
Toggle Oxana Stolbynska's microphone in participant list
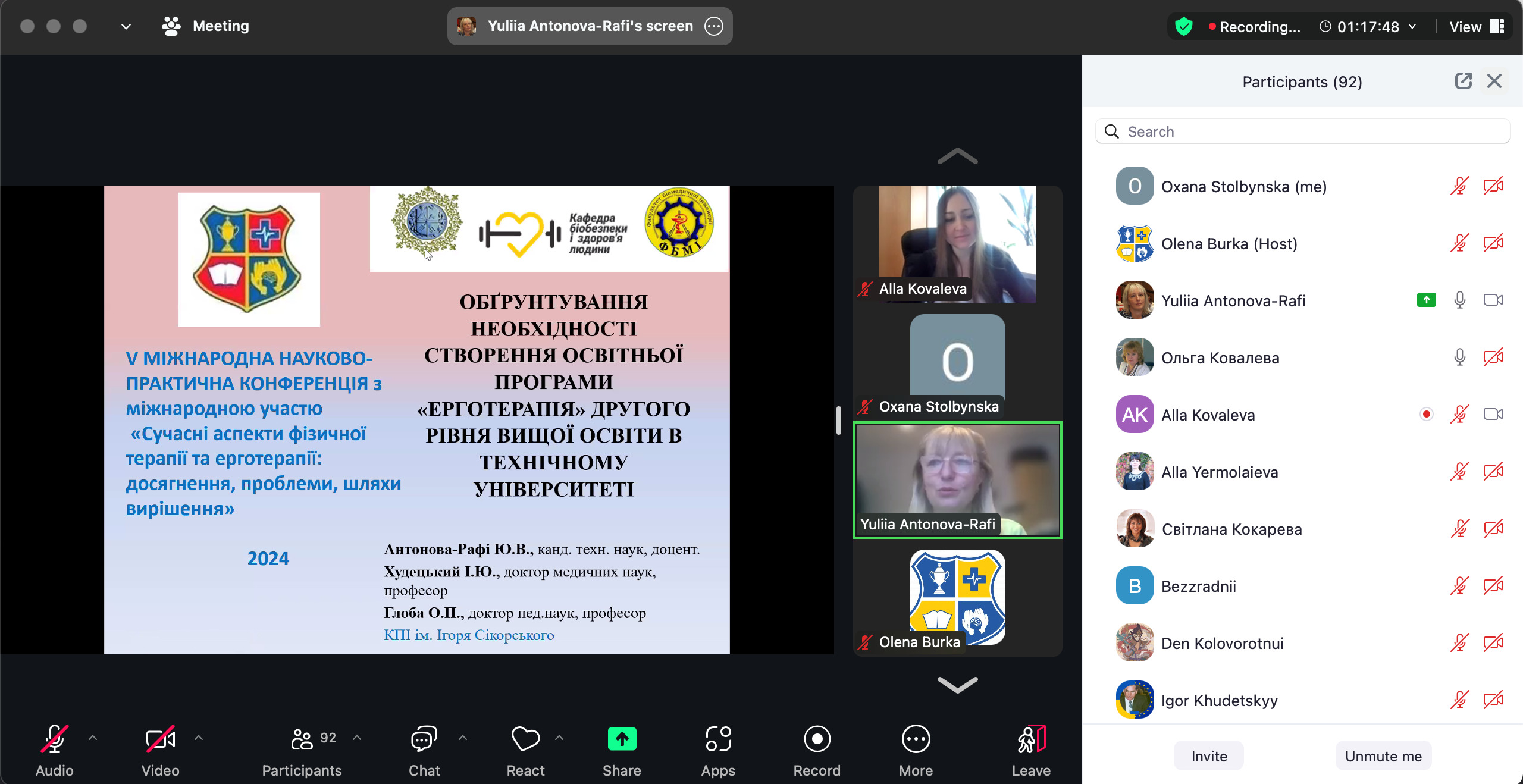(1459, 186)
